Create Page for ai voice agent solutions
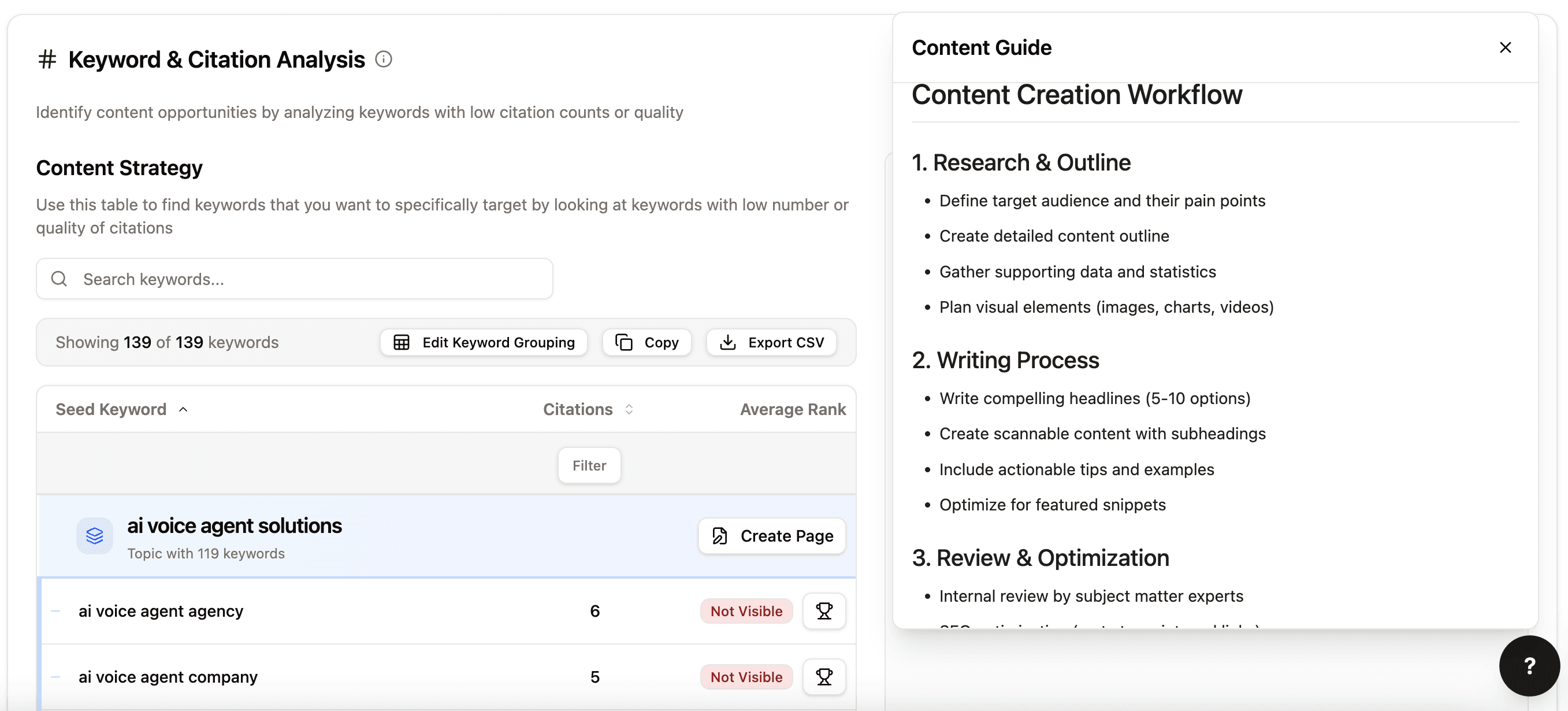1568x711 pixels. pyautogui.click(x=772, y=536)
